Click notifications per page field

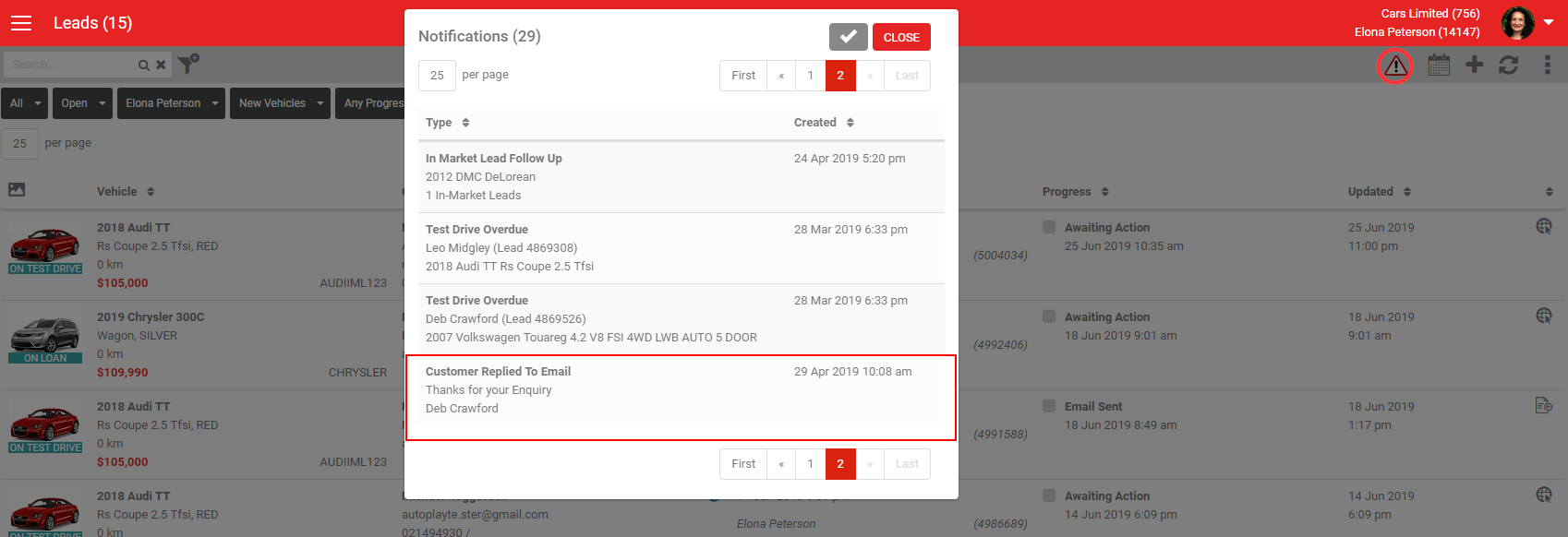pyautogui.click(x=437, y=76)
